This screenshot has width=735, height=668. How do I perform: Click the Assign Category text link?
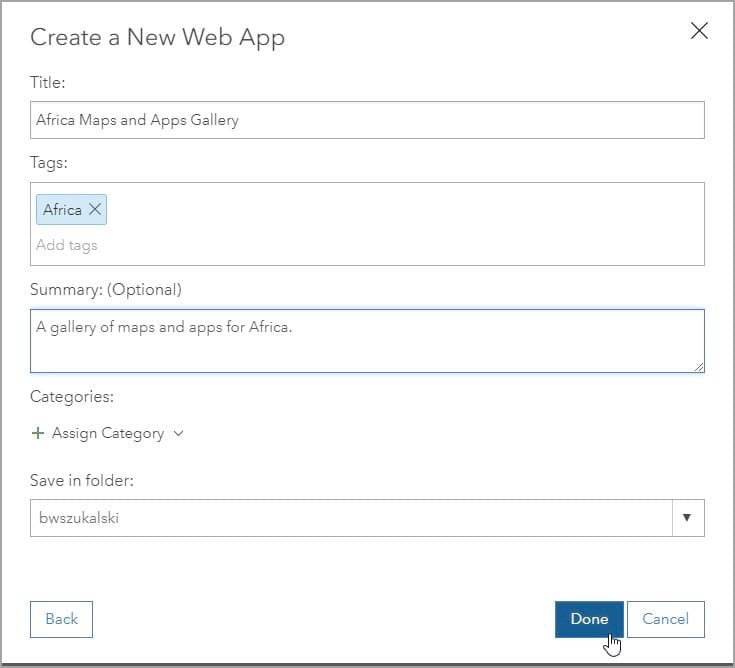108,433
